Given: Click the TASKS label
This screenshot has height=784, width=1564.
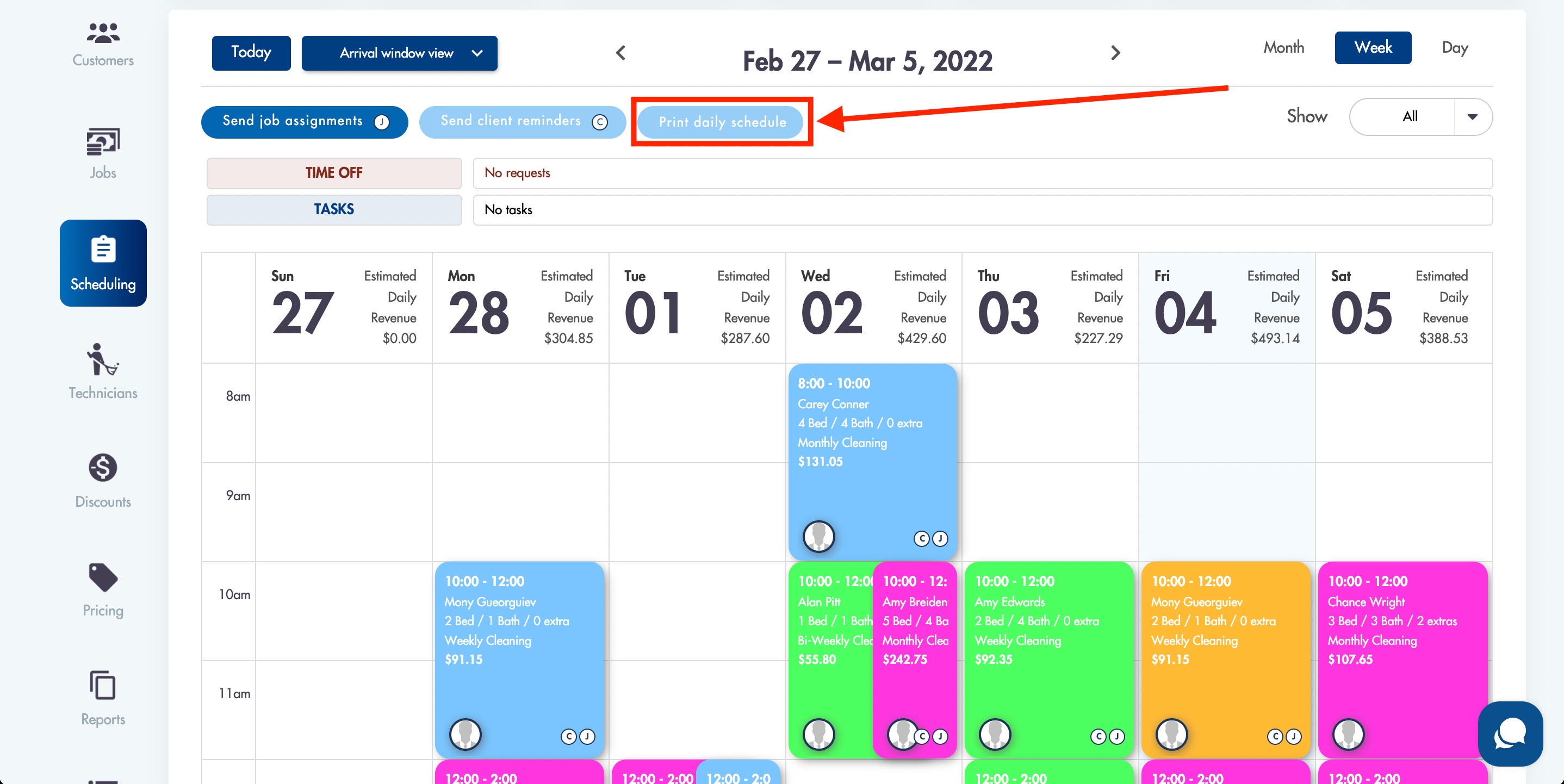Looking at the screenshot, I should pos(333,209).
